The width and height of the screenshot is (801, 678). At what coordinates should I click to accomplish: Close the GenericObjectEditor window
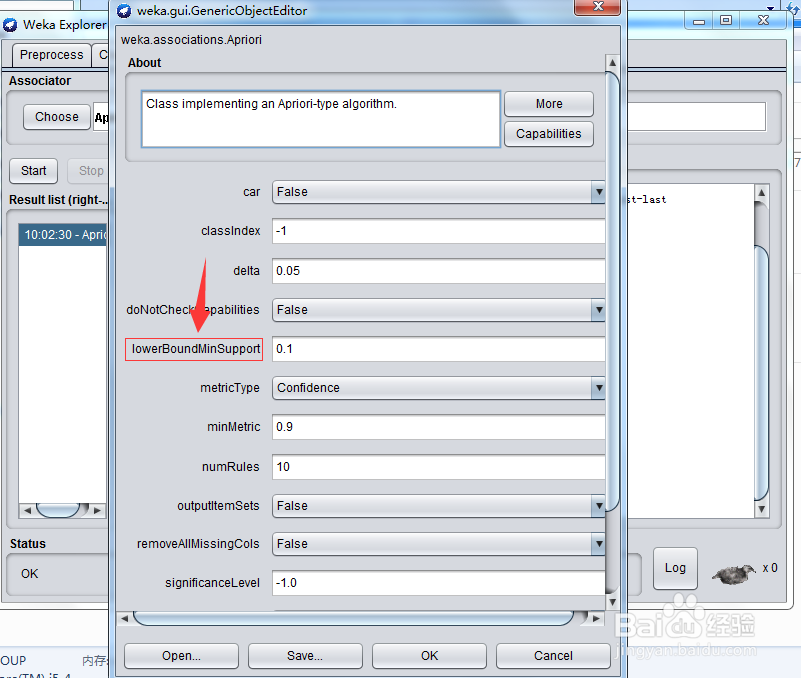click(598, 7)
